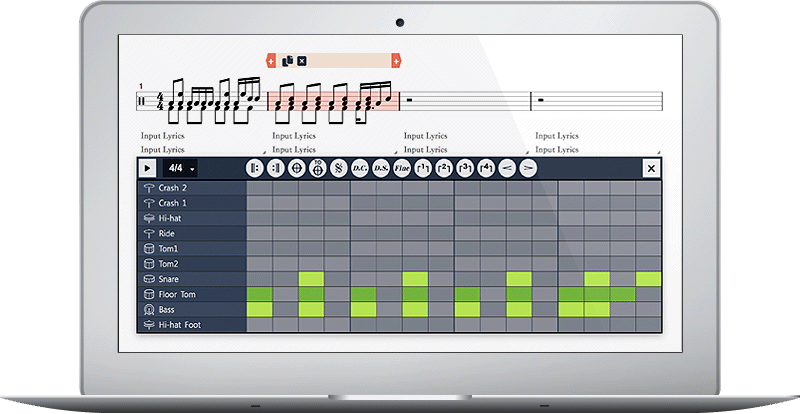The image size is (803, 414).
Task: Add a crescendo hairpin
Action: [508, 169]
